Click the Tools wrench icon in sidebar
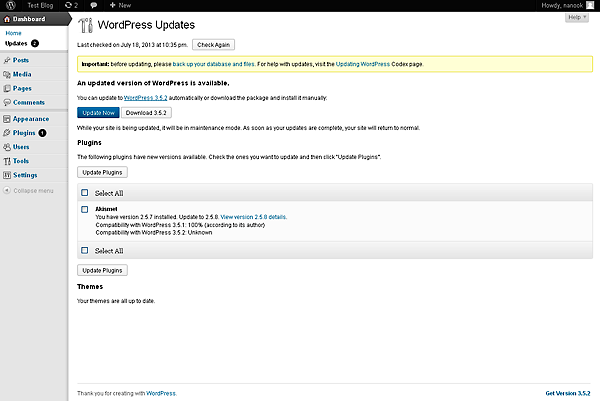This screenshot has width=600, height=401. [7, 161]
